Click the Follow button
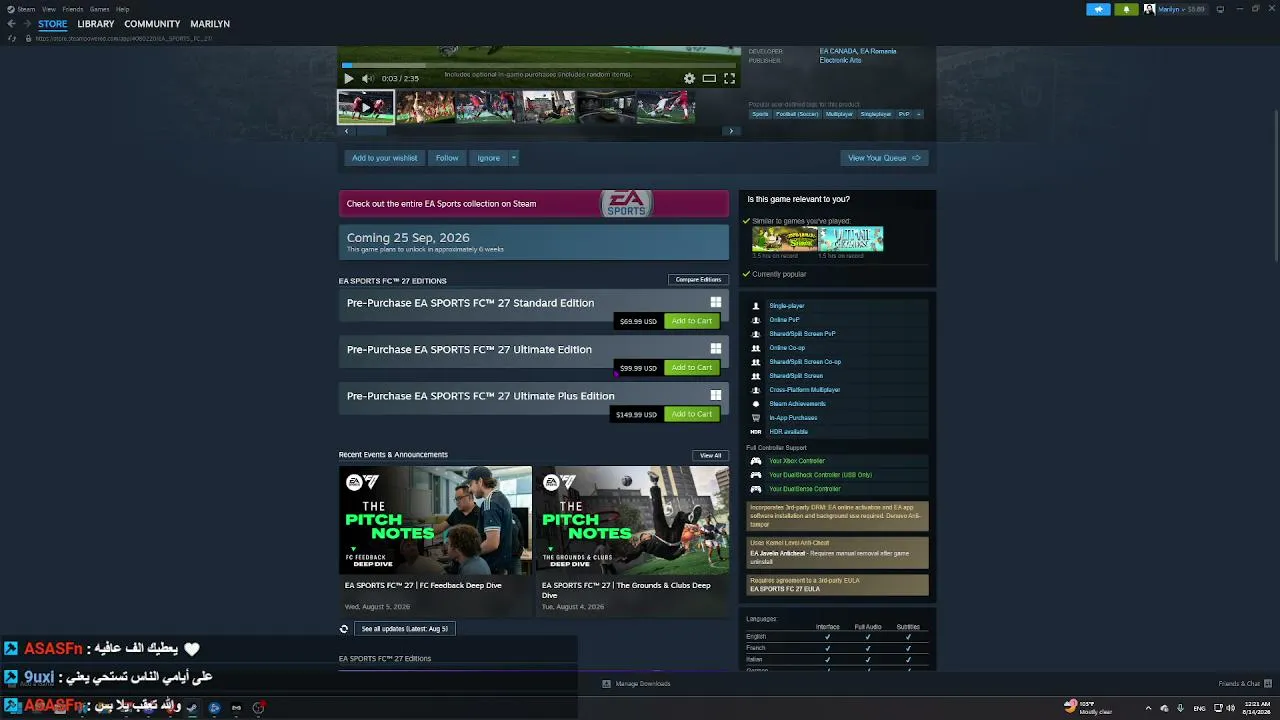The width and height of the screenshot is (1280, 720). click(x=447, y=158)
